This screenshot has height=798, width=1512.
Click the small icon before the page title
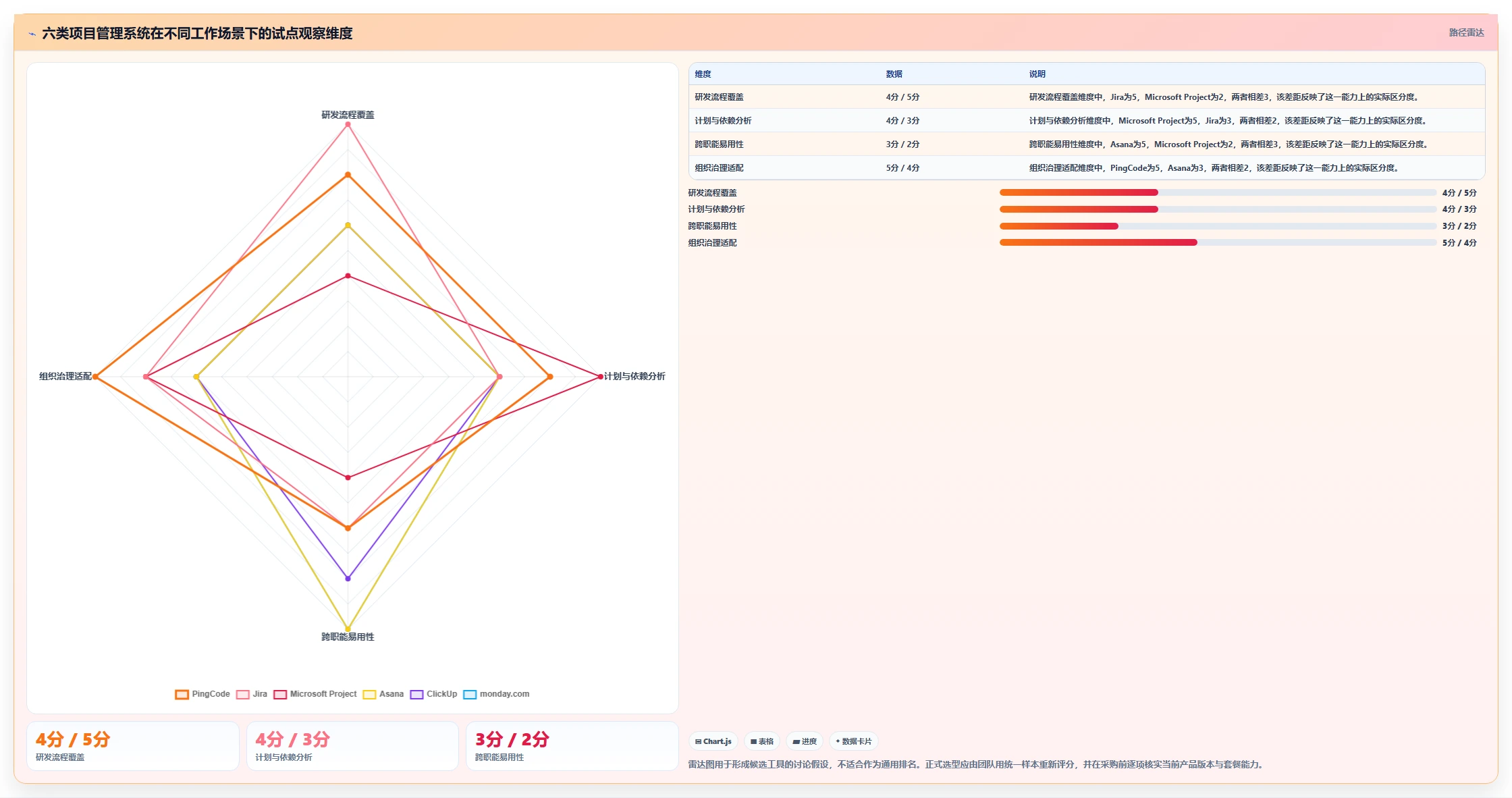(32, 34)
